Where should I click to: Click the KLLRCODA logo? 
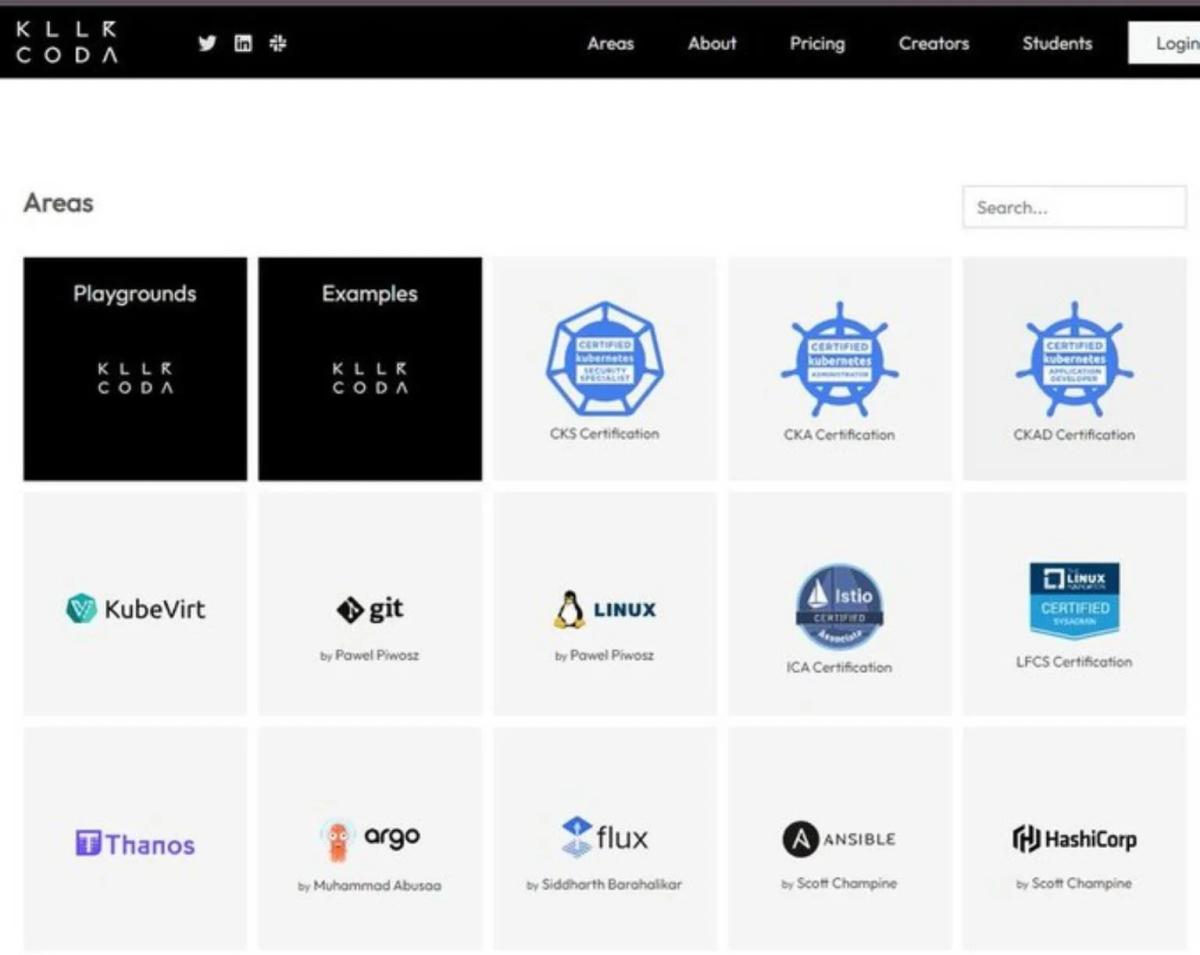tap(64, 42)
